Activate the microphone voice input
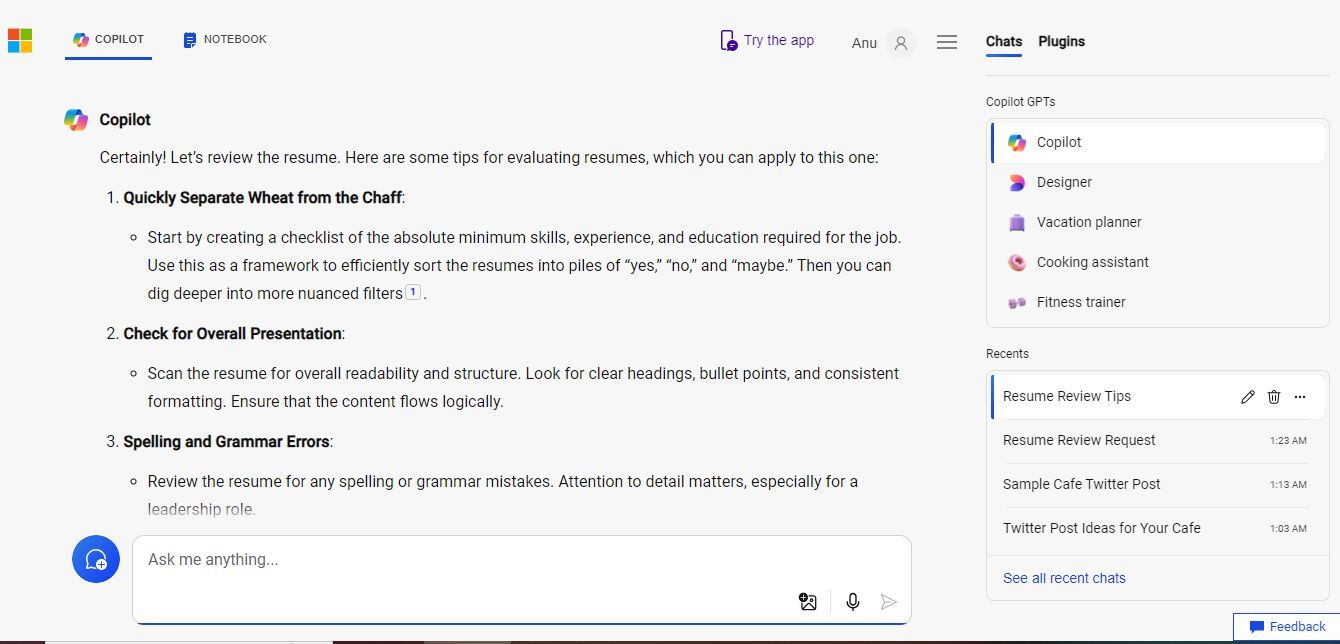Image resolution: width=1340 pixels, height=644 pixels. coord(853,601)
